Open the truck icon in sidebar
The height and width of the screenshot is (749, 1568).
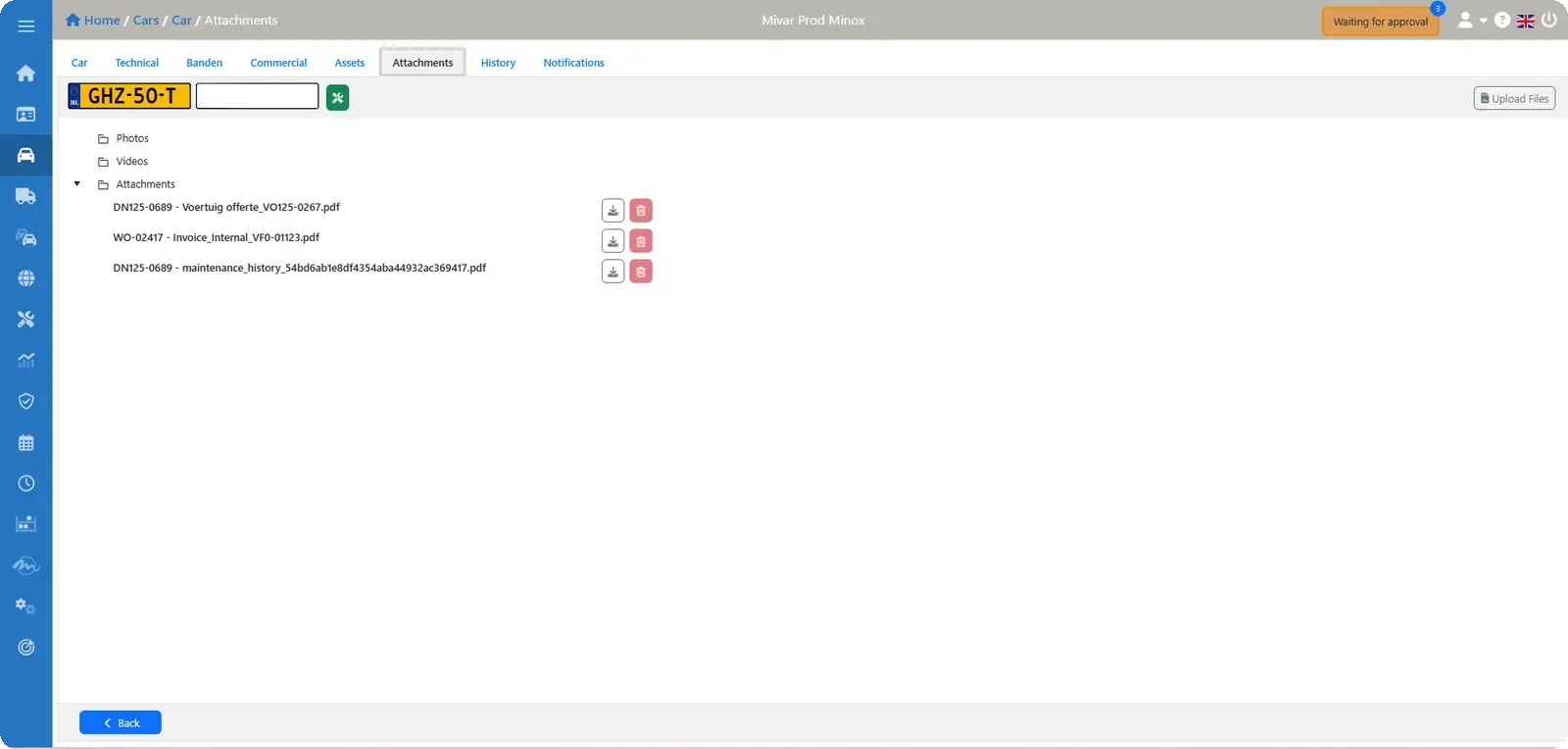(x=26, y=196)
